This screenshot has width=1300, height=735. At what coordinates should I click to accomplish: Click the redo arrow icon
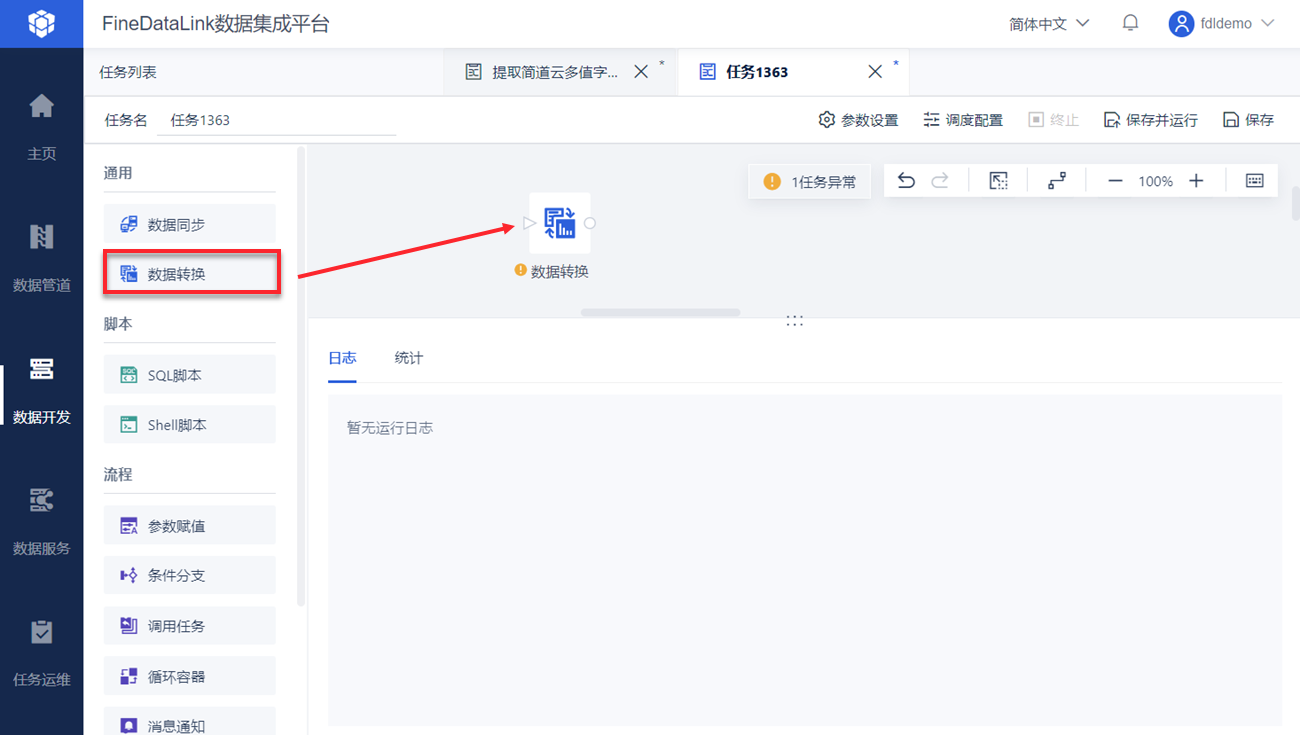click(940, 181)
